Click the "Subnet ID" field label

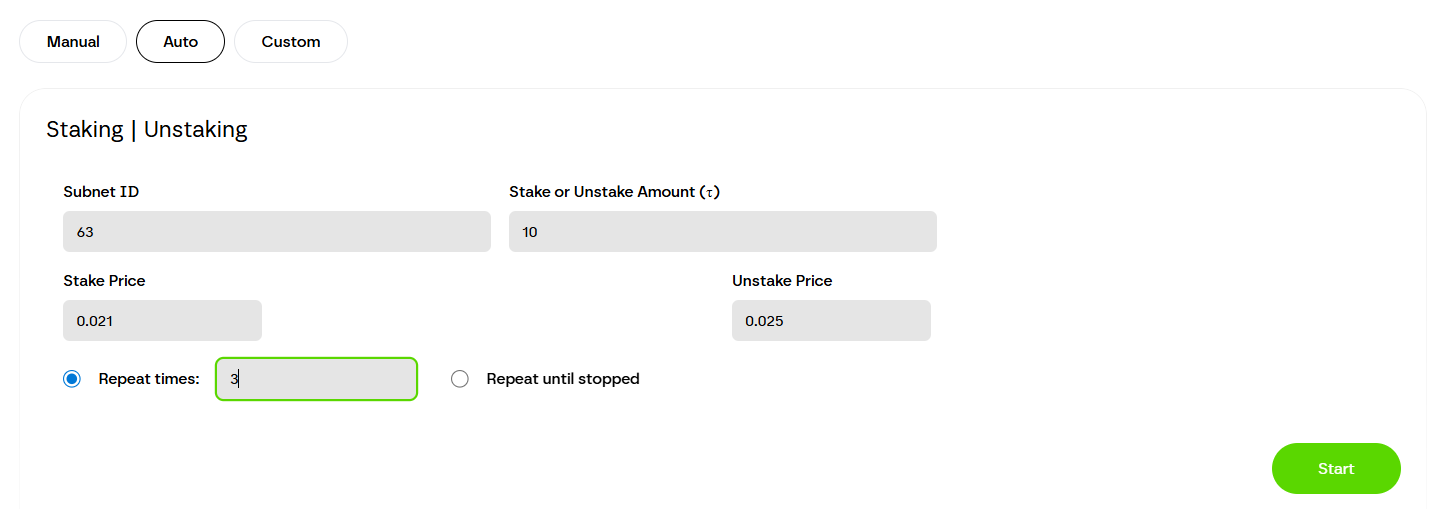click(x=101, y=191)
